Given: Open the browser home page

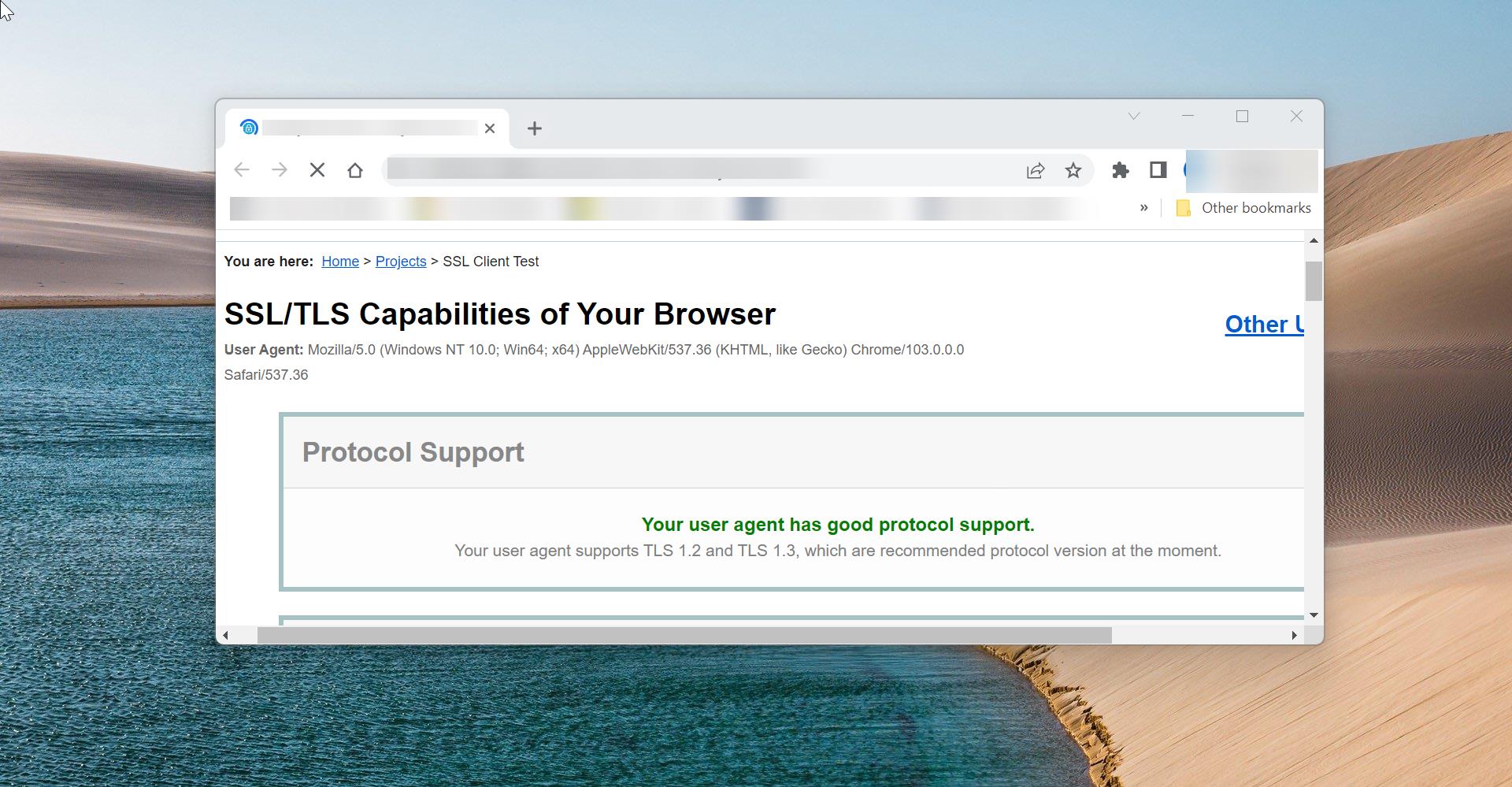Looking at the screenshot, I should point(355,170).
